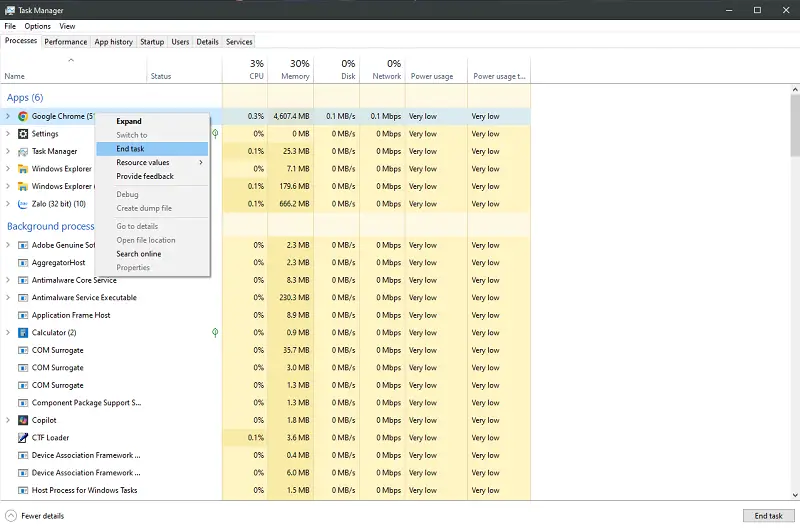Sort processes by Network column header
This screenshot has width=800, height=531.
point(383,70)
